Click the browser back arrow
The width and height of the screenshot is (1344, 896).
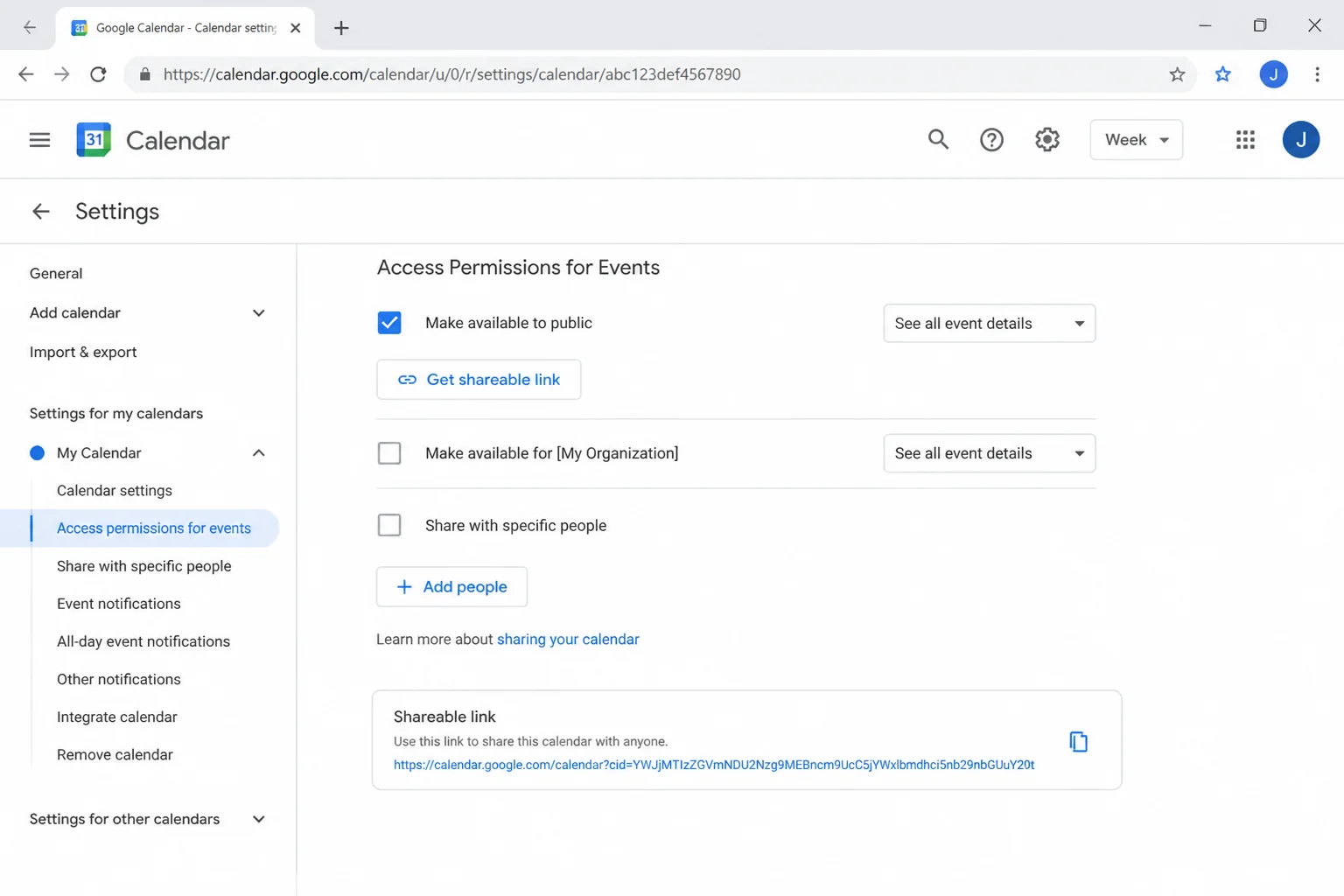[26, 74]
